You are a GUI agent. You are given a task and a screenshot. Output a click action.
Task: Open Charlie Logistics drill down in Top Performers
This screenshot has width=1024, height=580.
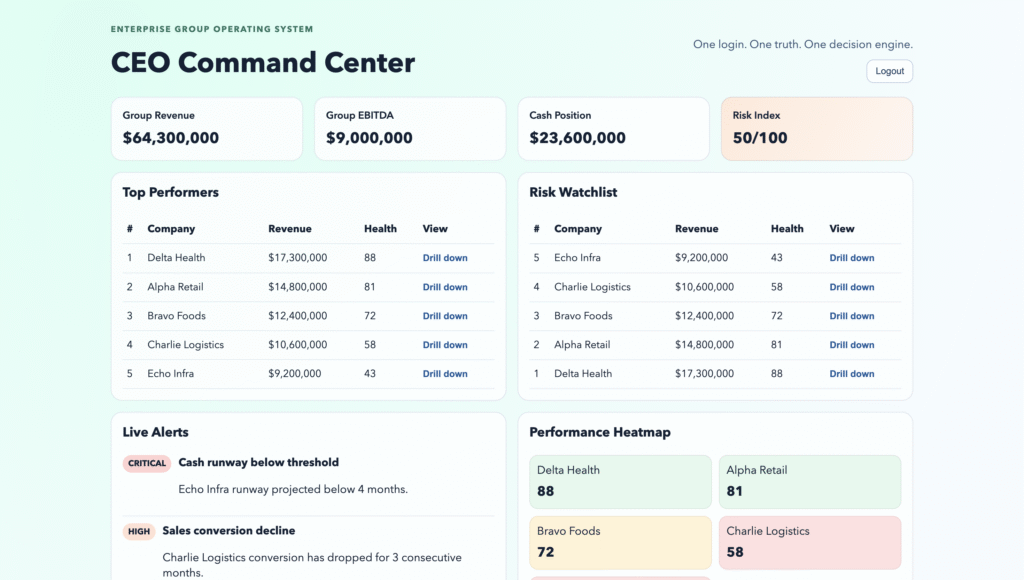444,345
